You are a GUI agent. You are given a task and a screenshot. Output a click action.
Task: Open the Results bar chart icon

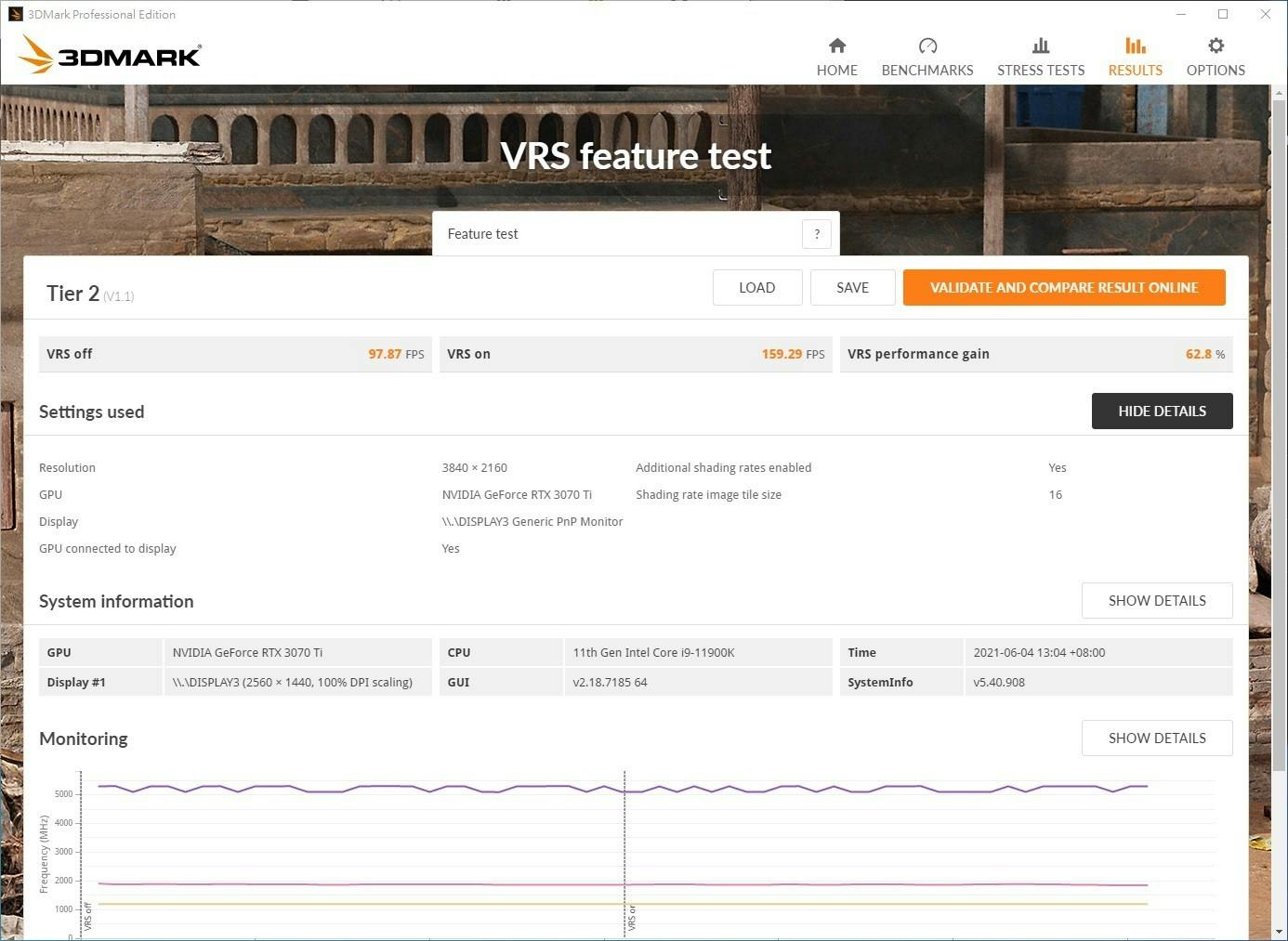(1136, 46)
